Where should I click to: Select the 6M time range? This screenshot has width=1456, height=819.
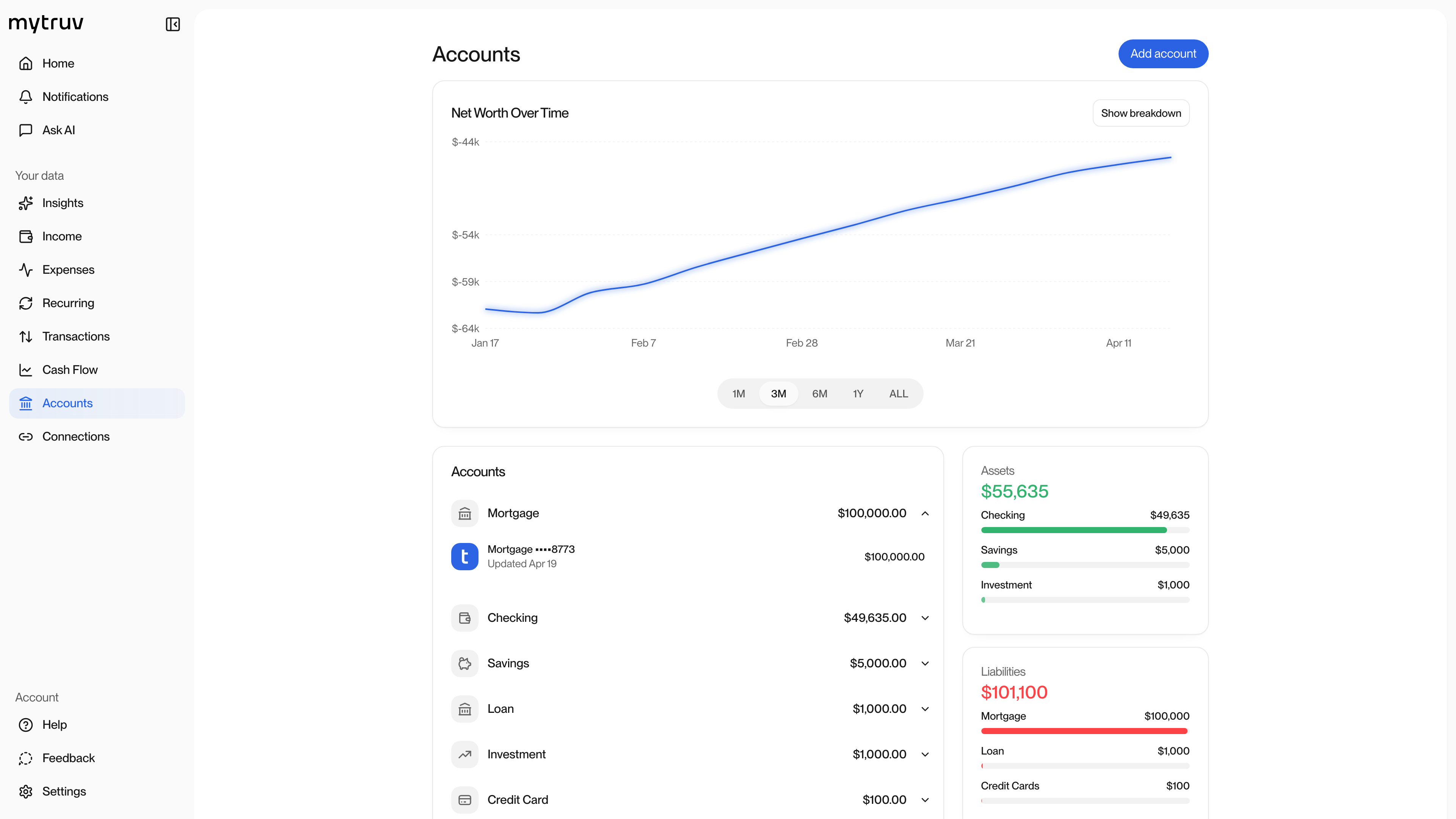click(x=819, y=394)
